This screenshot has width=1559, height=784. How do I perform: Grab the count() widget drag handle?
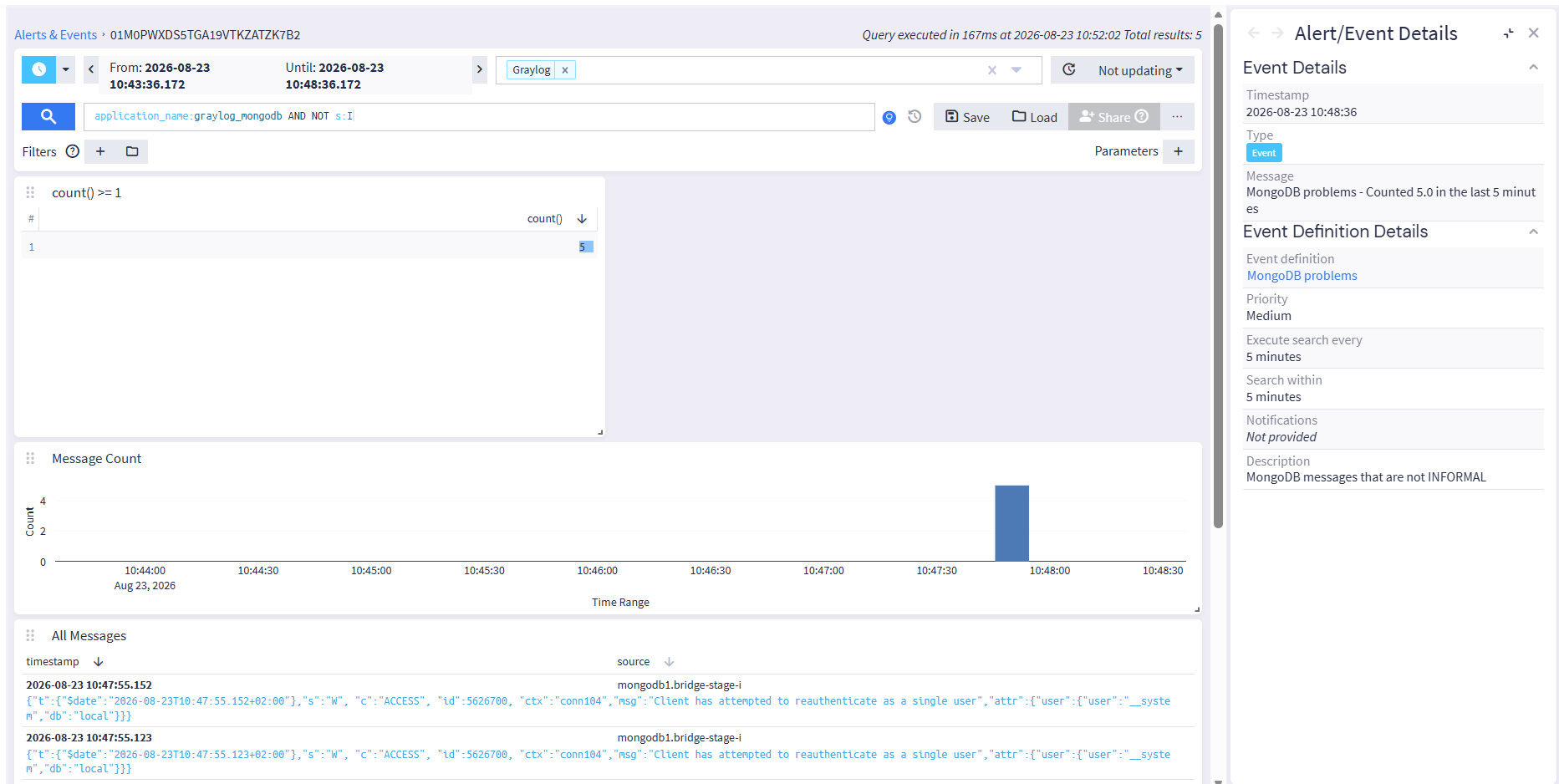pos(30,192)
